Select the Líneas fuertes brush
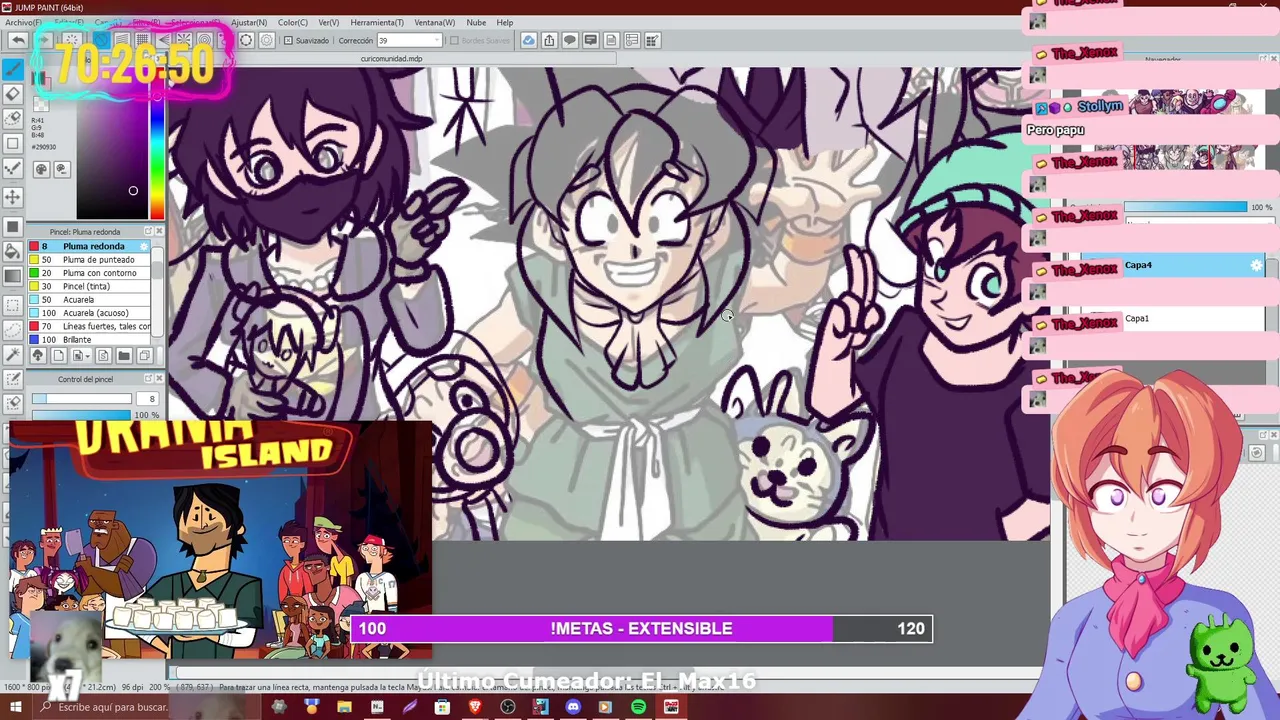Image resolution: width=1280 pixels, height=720 pixels. 88,326
